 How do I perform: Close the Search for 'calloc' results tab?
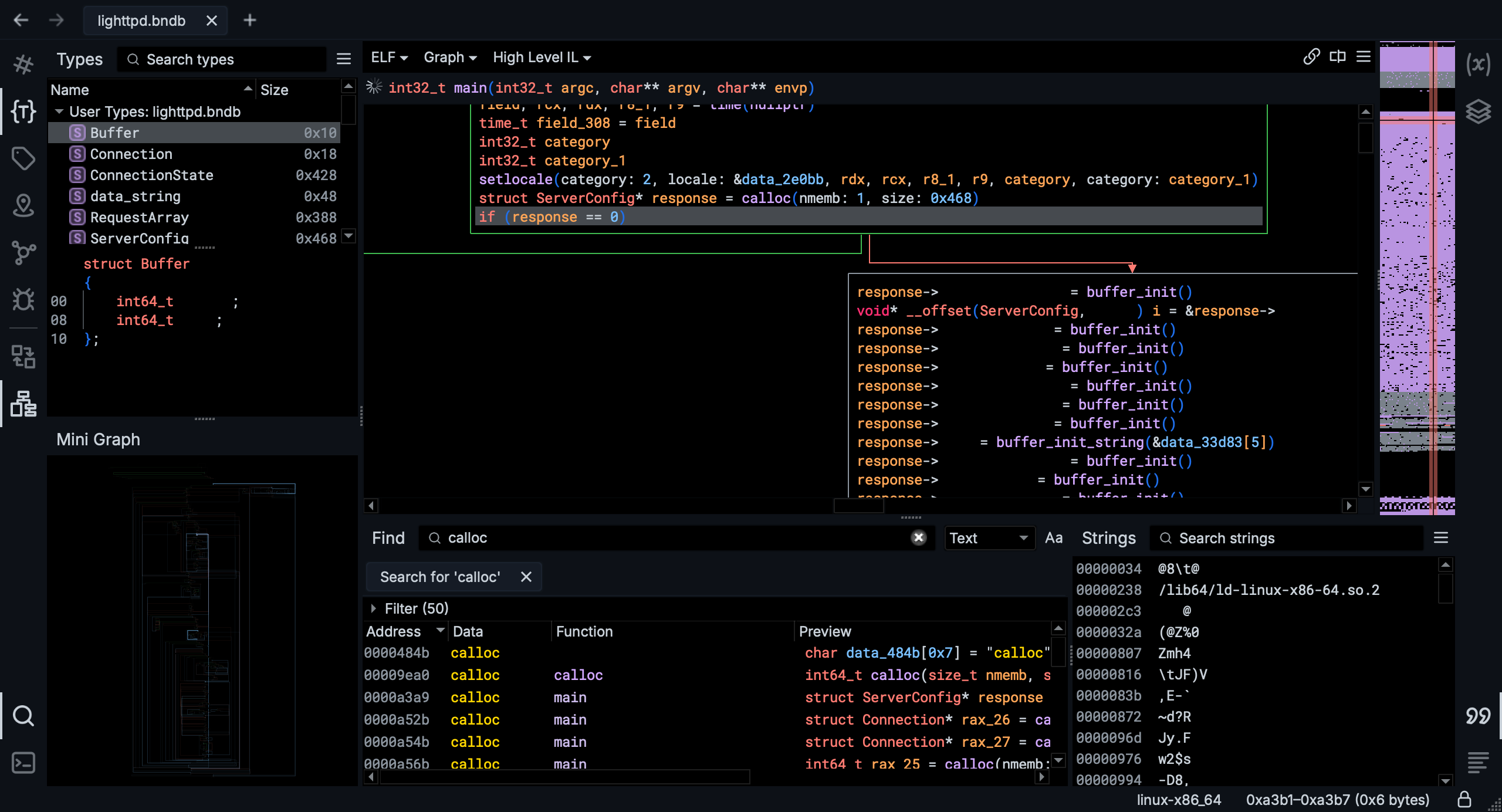(526, 577)
